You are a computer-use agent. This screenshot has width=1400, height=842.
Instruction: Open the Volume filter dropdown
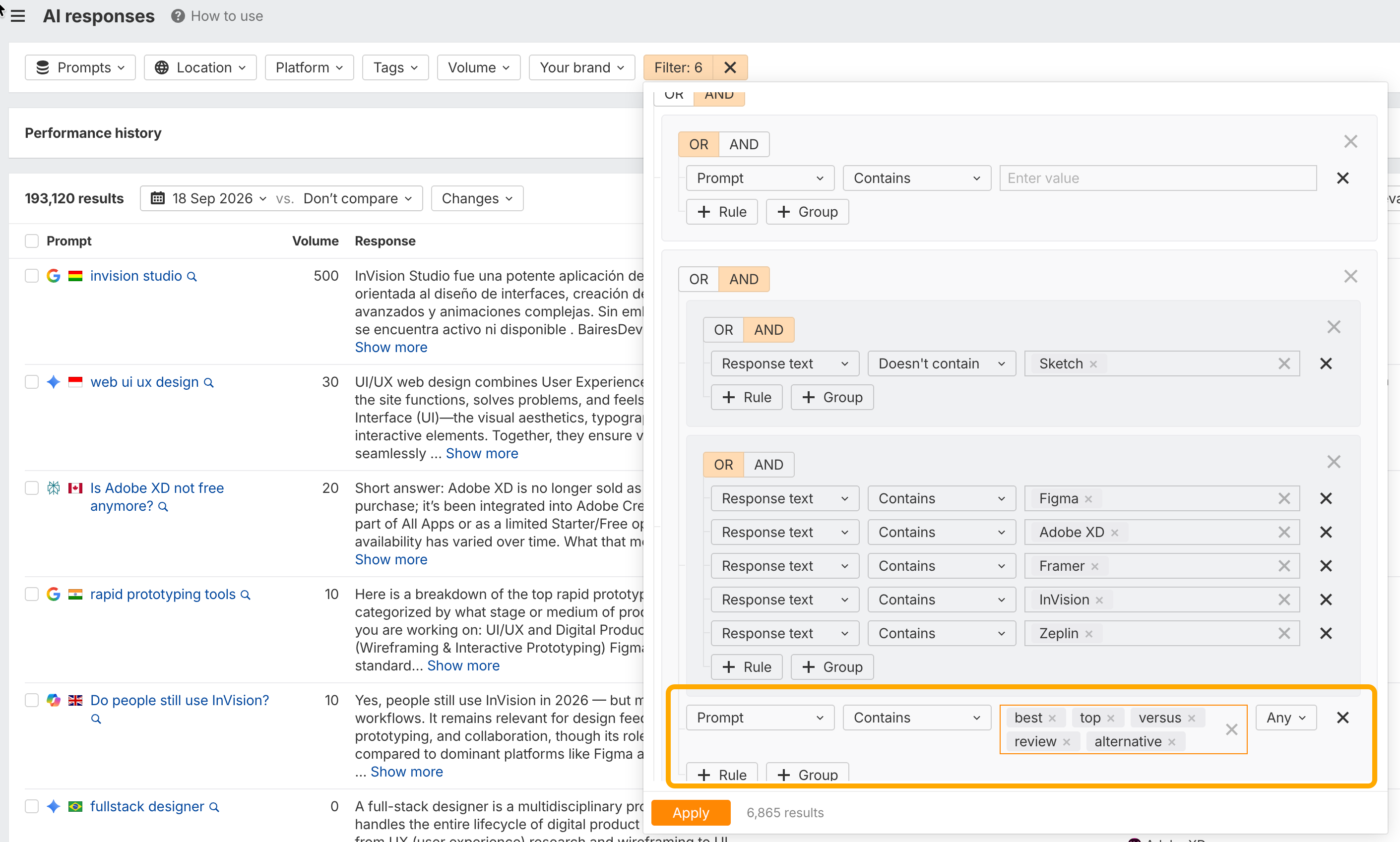click(478, 67)
